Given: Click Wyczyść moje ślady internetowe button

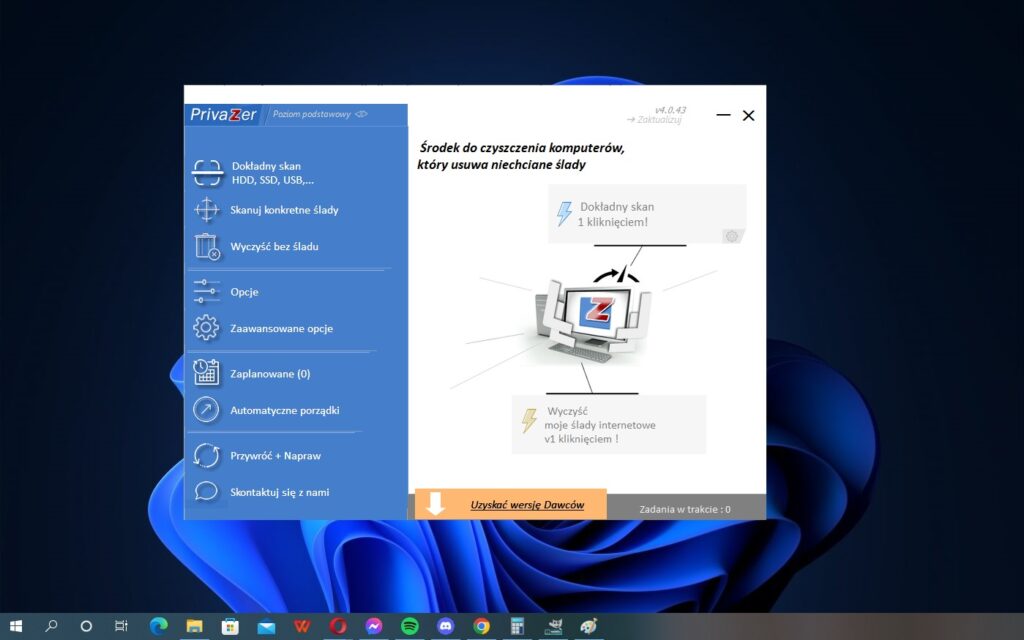Looking at the screenshot, I should click(x=609, y=424).
